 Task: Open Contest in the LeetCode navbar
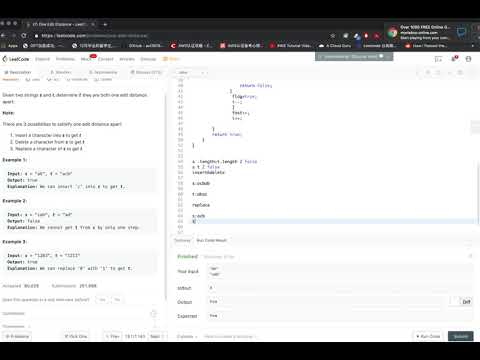(x=106, y=59)
